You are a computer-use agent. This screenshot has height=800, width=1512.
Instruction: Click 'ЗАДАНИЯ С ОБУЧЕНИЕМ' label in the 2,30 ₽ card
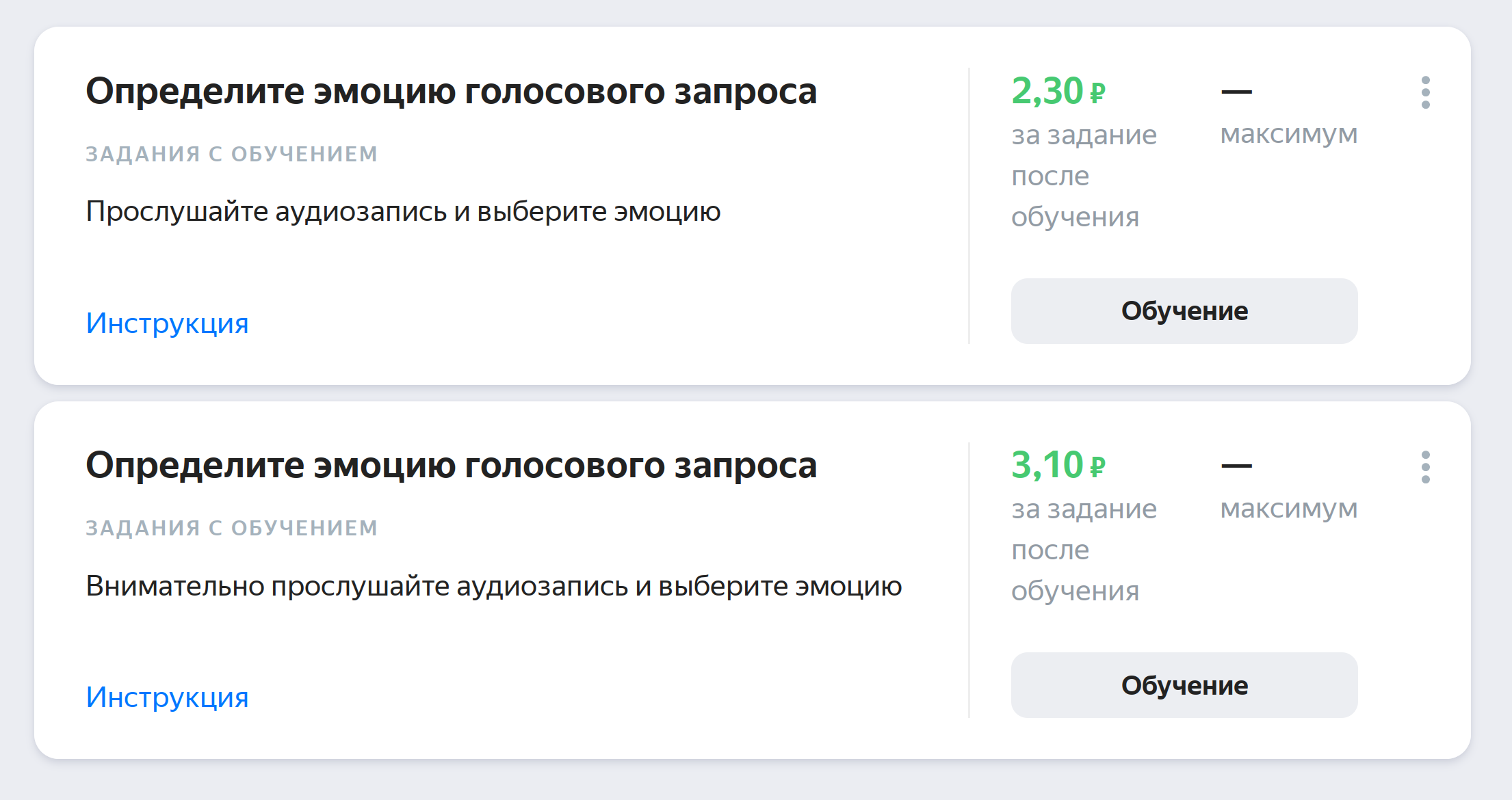(x=231, y=154)
